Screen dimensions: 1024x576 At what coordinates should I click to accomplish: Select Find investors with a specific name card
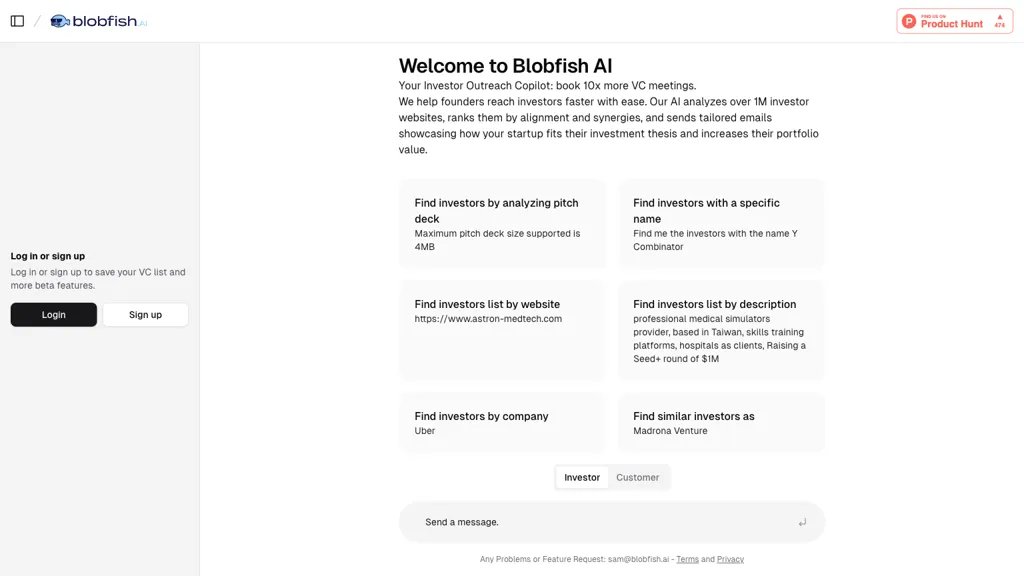pyautogui.click(x=721, y=224)
